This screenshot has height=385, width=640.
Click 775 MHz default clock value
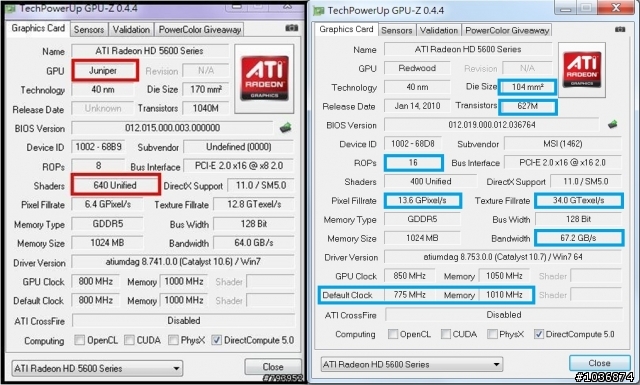pyautogui.click(x=409, y=294)
